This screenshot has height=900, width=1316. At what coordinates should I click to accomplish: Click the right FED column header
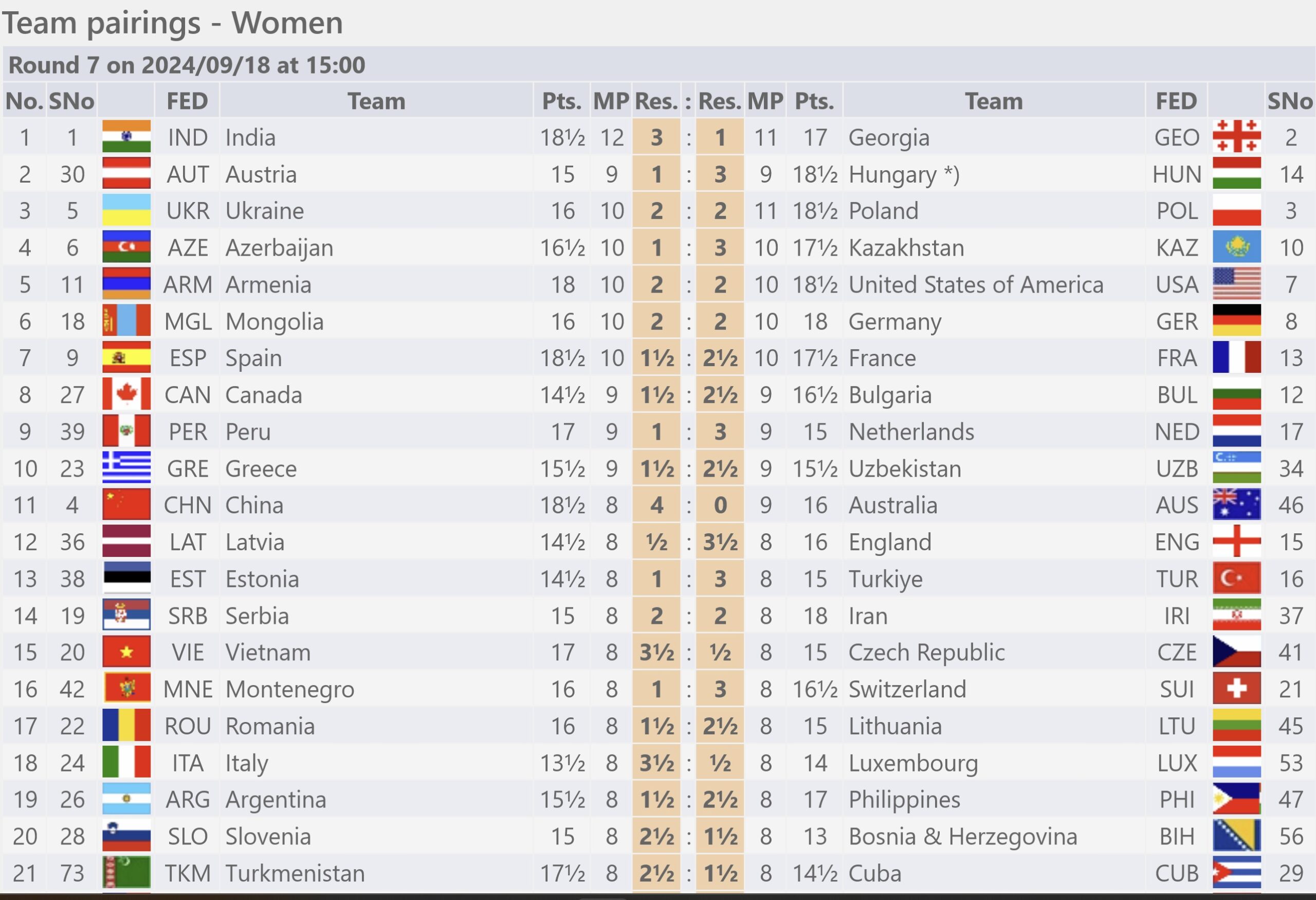(1176, 101)
